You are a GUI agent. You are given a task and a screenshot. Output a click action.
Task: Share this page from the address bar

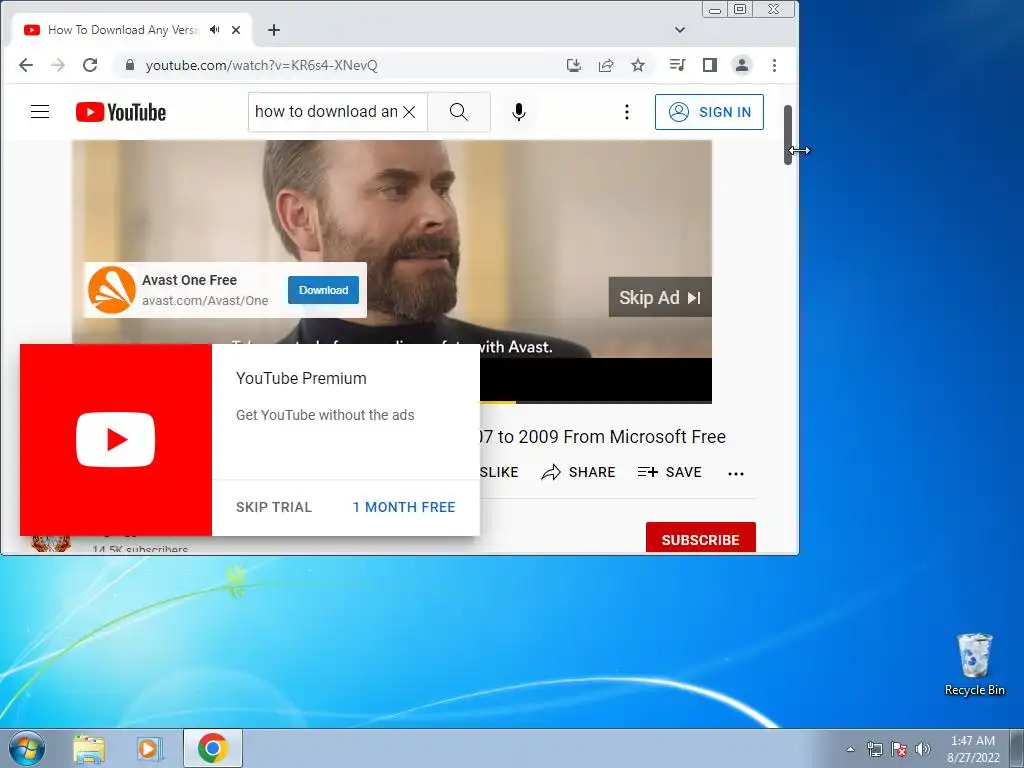[606, 65]
